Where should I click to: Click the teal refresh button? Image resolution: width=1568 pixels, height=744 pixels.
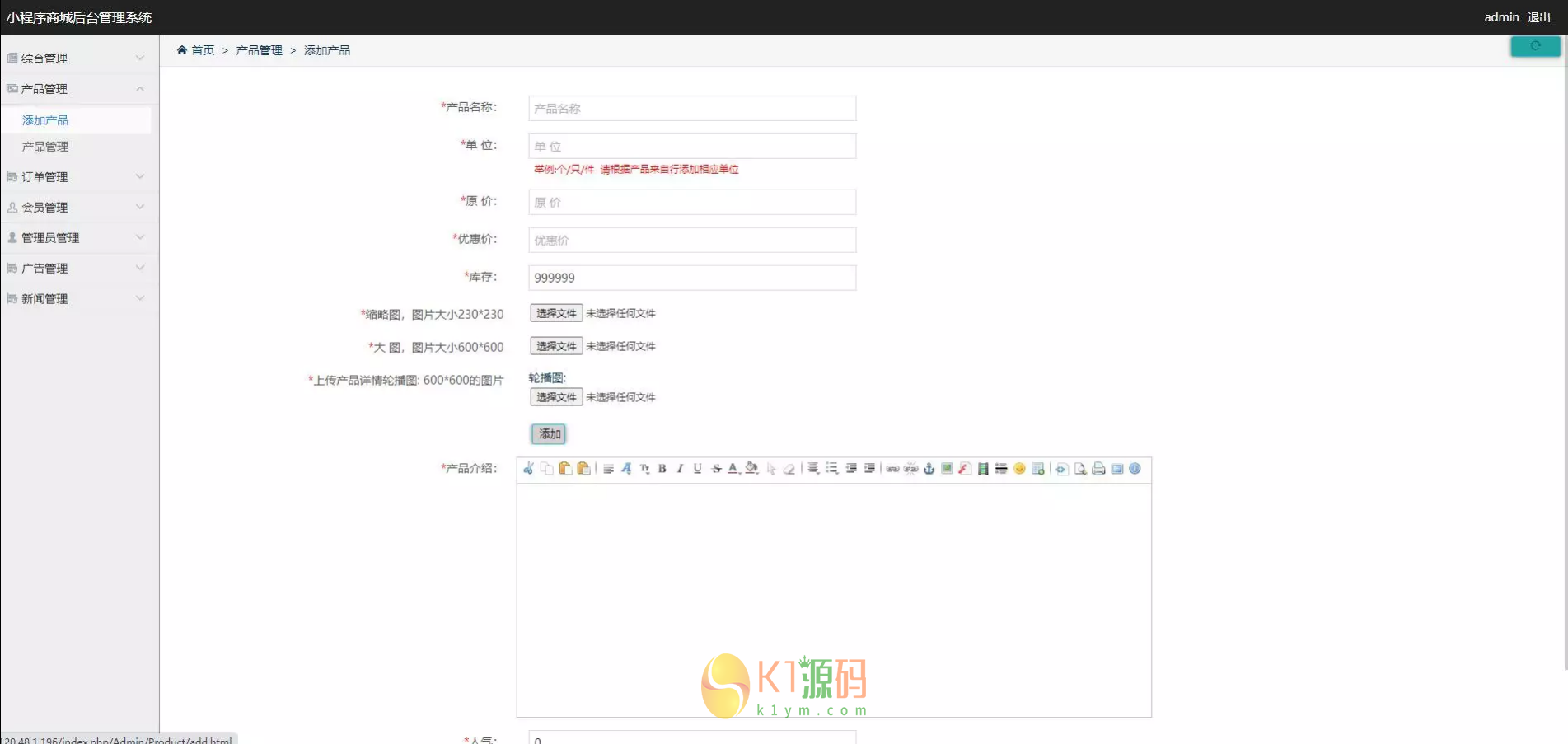(x=1535, y=46)
